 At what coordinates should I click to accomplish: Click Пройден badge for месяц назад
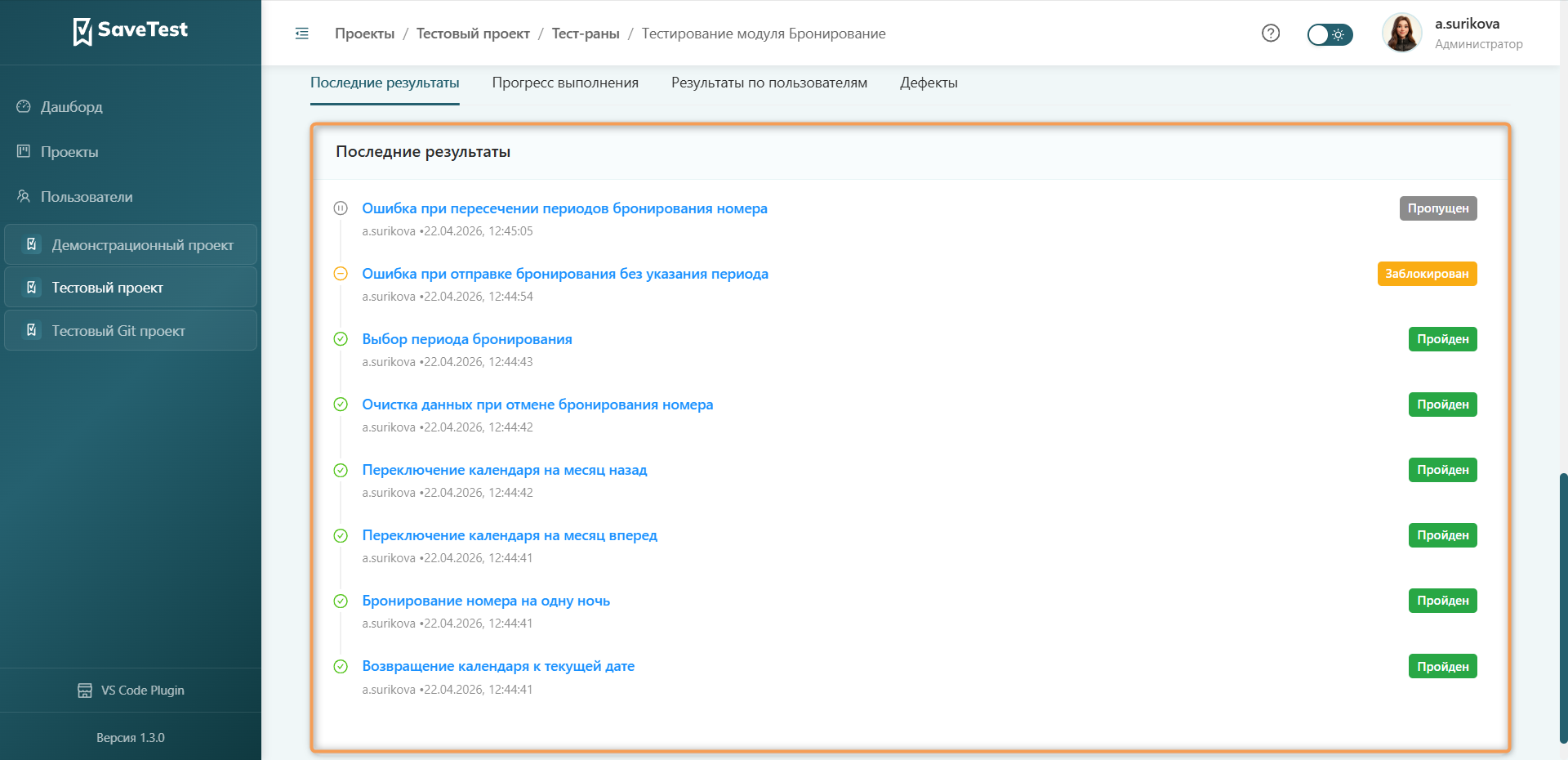(1443, 470)
